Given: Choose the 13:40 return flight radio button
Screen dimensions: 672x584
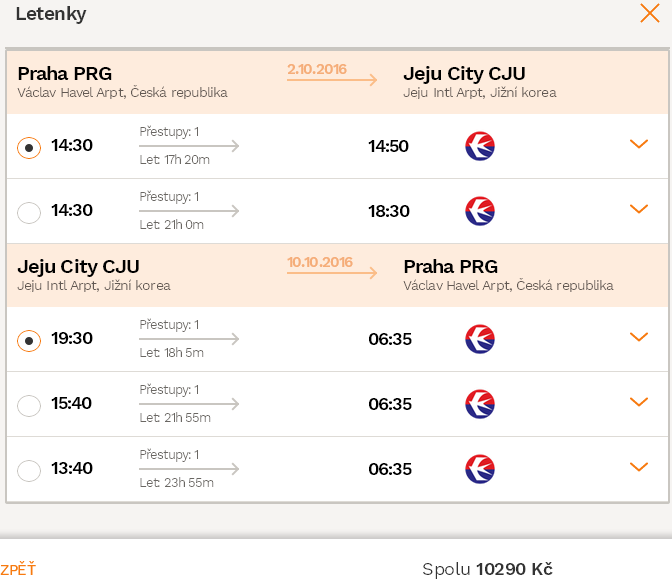Looking at the screenshot, I should tap(29, 470).
